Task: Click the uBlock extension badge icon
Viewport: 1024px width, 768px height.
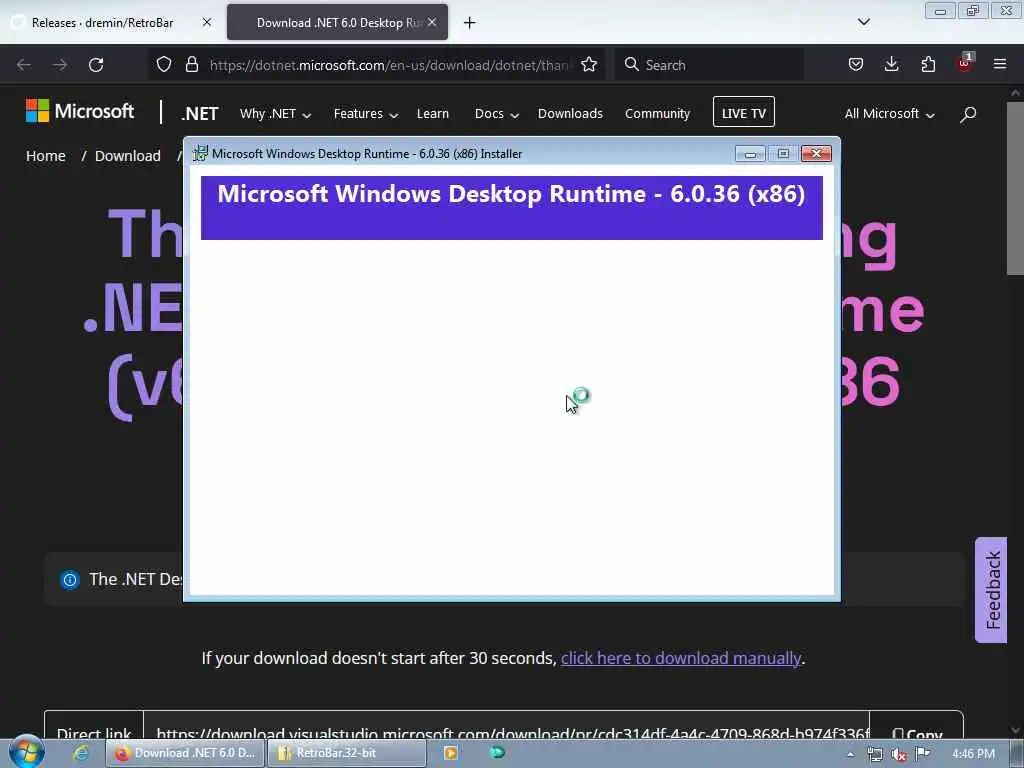Action: (965, 63)
